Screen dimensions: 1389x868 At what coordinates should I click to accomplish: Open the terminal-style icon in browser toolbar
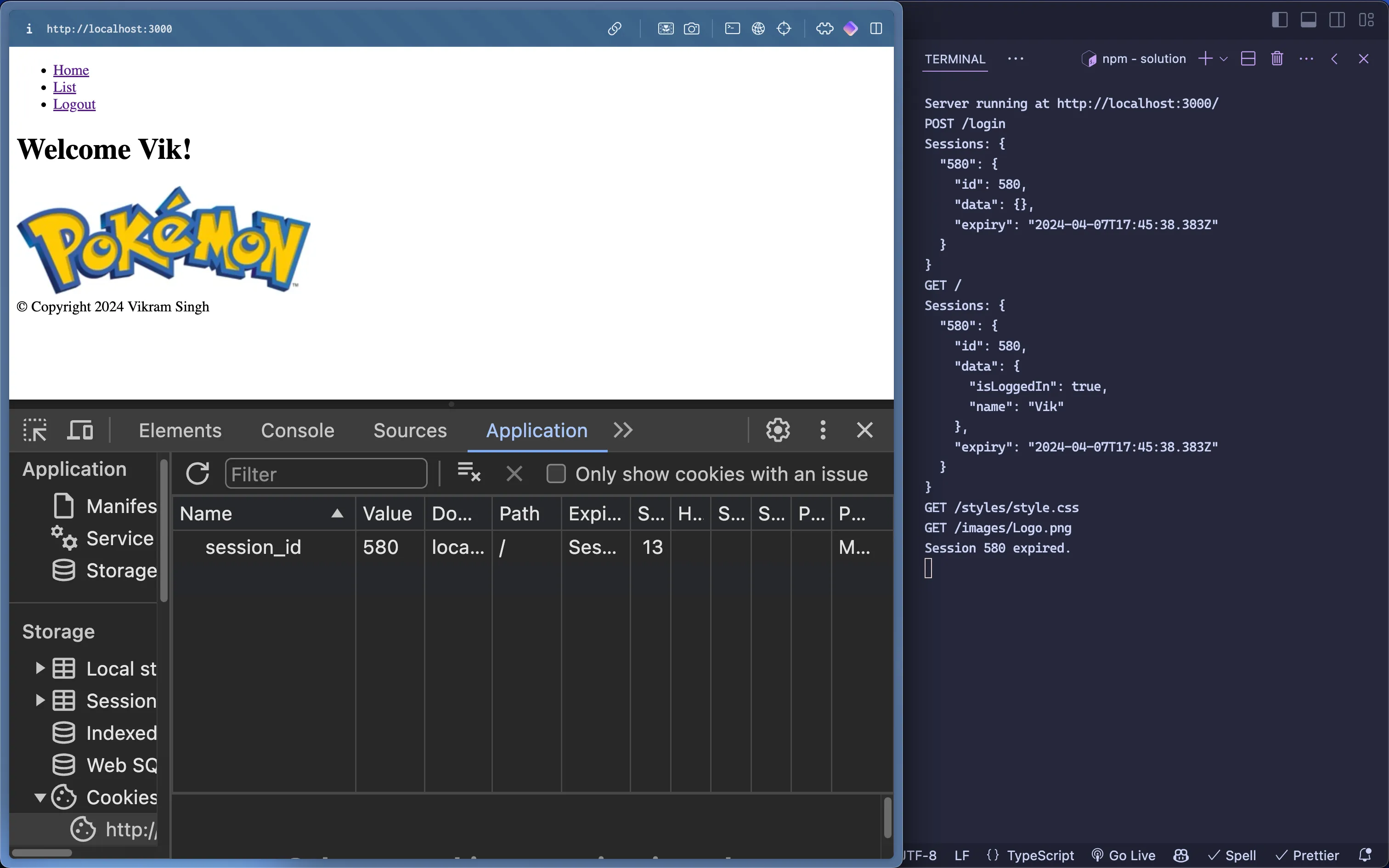(732, 28)
